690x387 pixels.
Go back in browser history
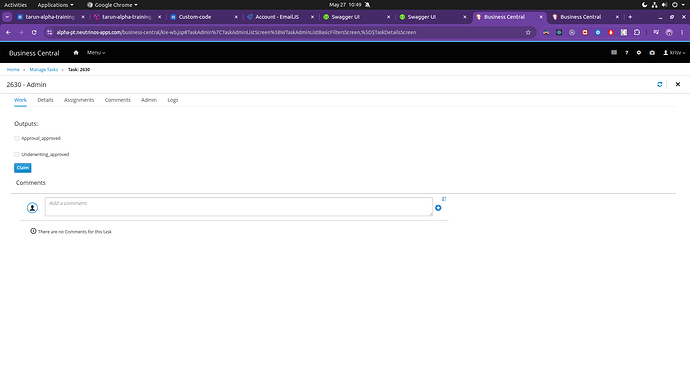[x=8, y=32]
